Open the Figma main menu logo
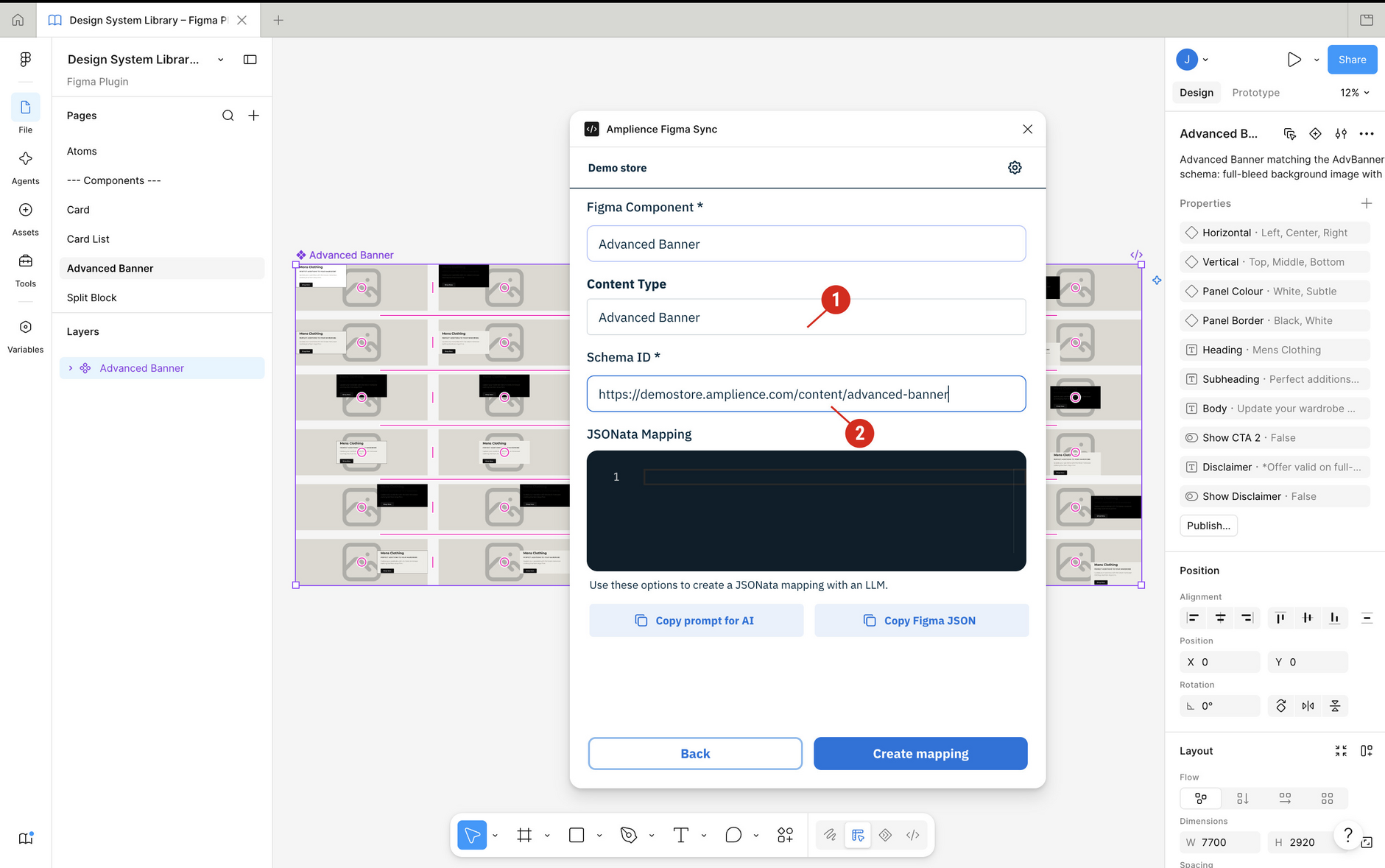 (x=25, y=59)
